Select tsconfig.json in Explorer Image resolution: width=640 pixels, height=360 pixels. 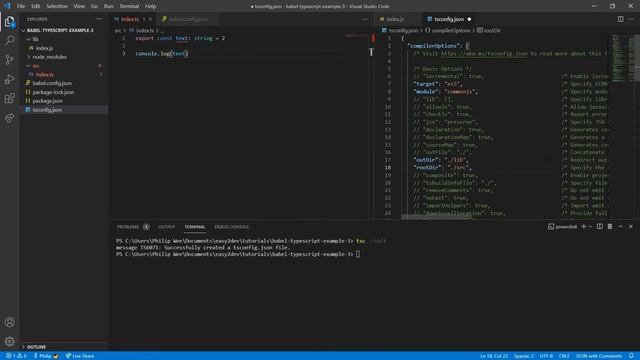tap(64, 110)
